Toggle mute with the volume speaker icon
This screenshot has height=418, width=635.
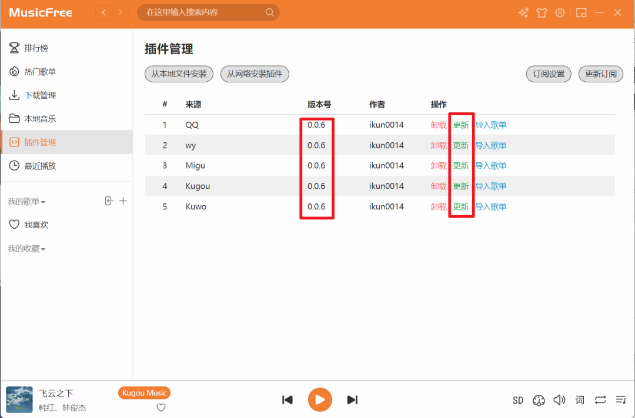tap(559, 400)
